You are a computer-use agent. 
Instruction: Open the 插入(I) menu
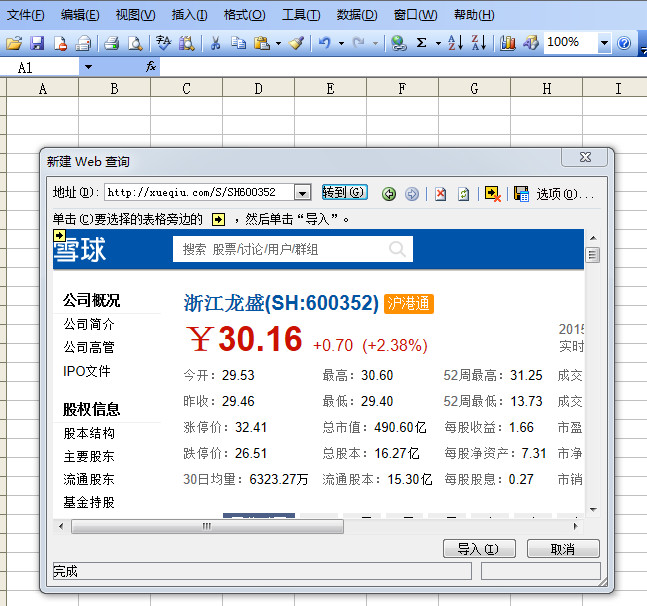click(x=189, y=15)
